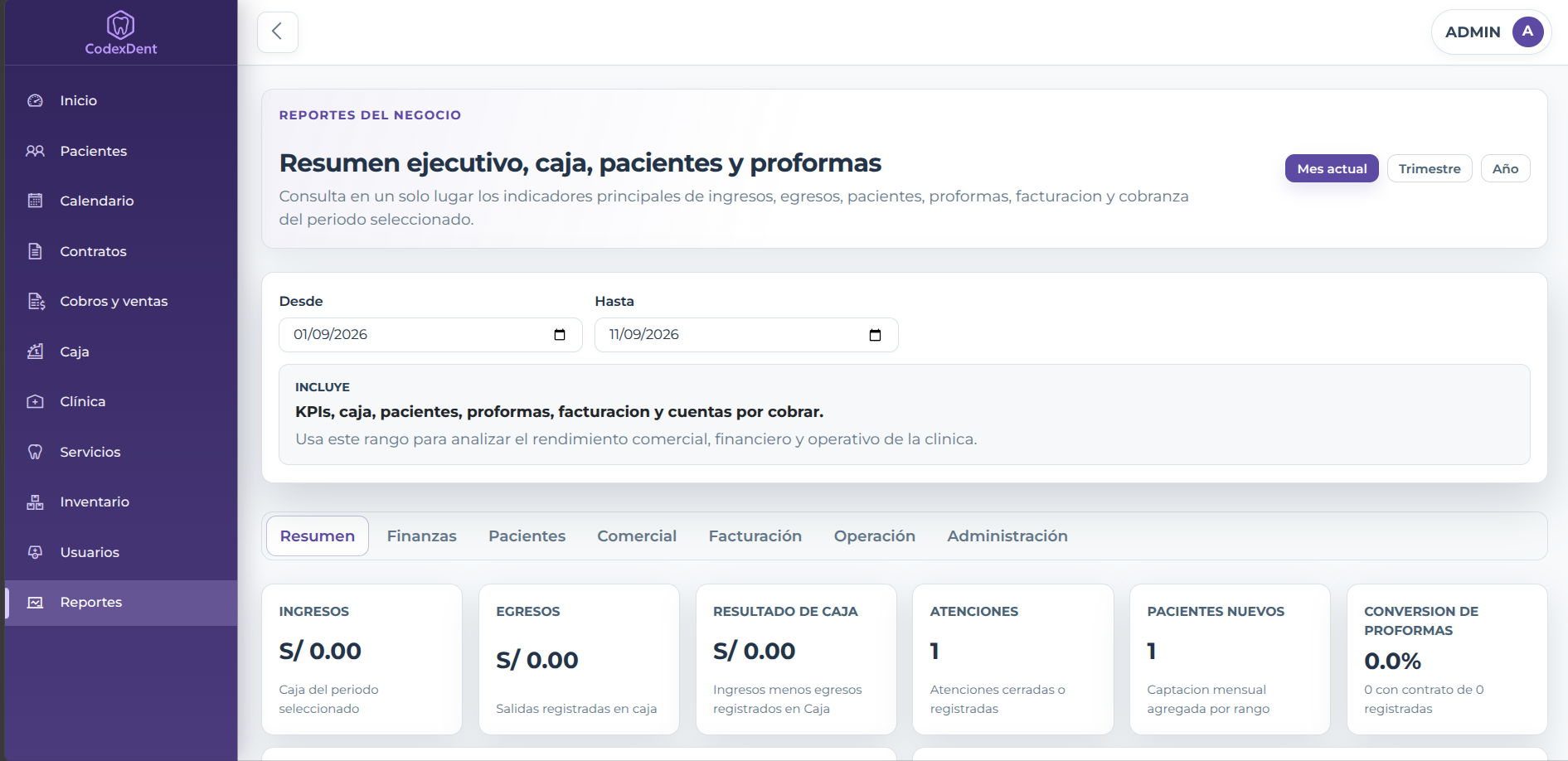Click the ATENCIONES card heading
1568x761 pixels.
pos(974,611)
